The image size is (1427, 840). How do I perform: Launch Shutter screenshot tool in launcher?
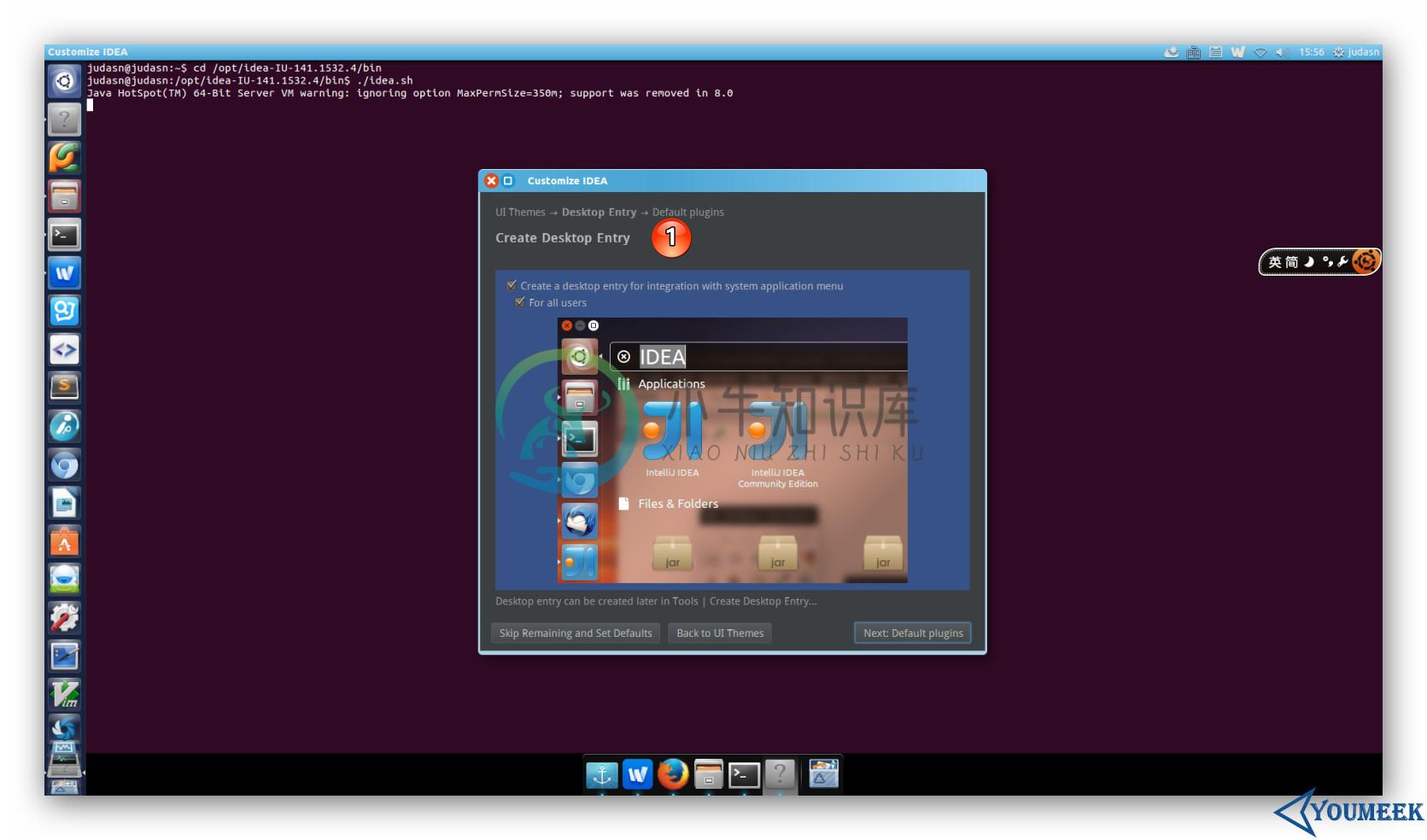click(64, 727)
